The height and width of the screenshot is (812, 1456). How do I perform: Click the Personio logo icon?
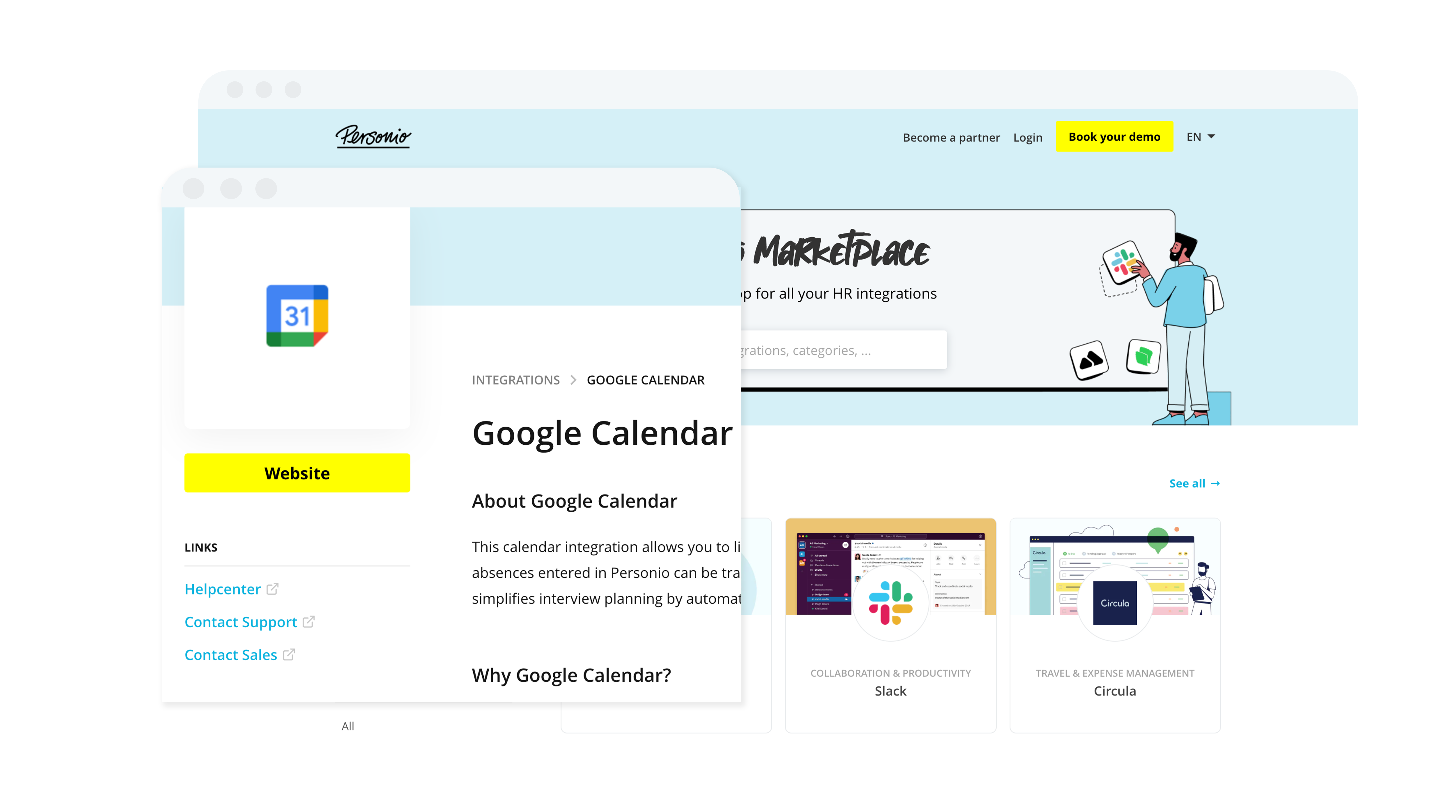point(375,137)
